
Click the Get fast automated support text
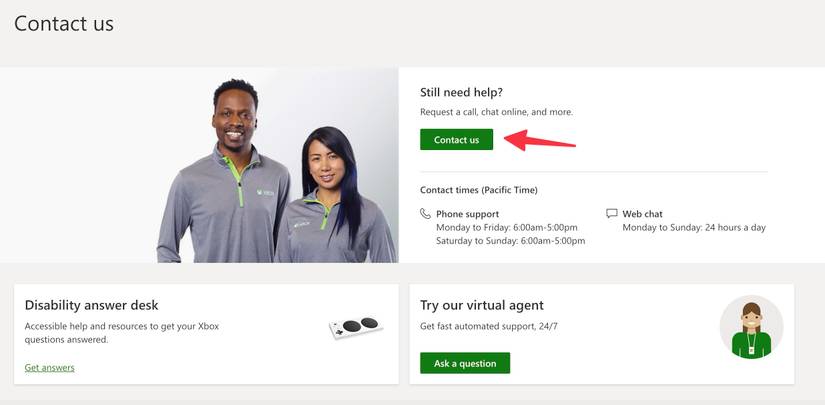pyautogui.click(x=489, y=326)
